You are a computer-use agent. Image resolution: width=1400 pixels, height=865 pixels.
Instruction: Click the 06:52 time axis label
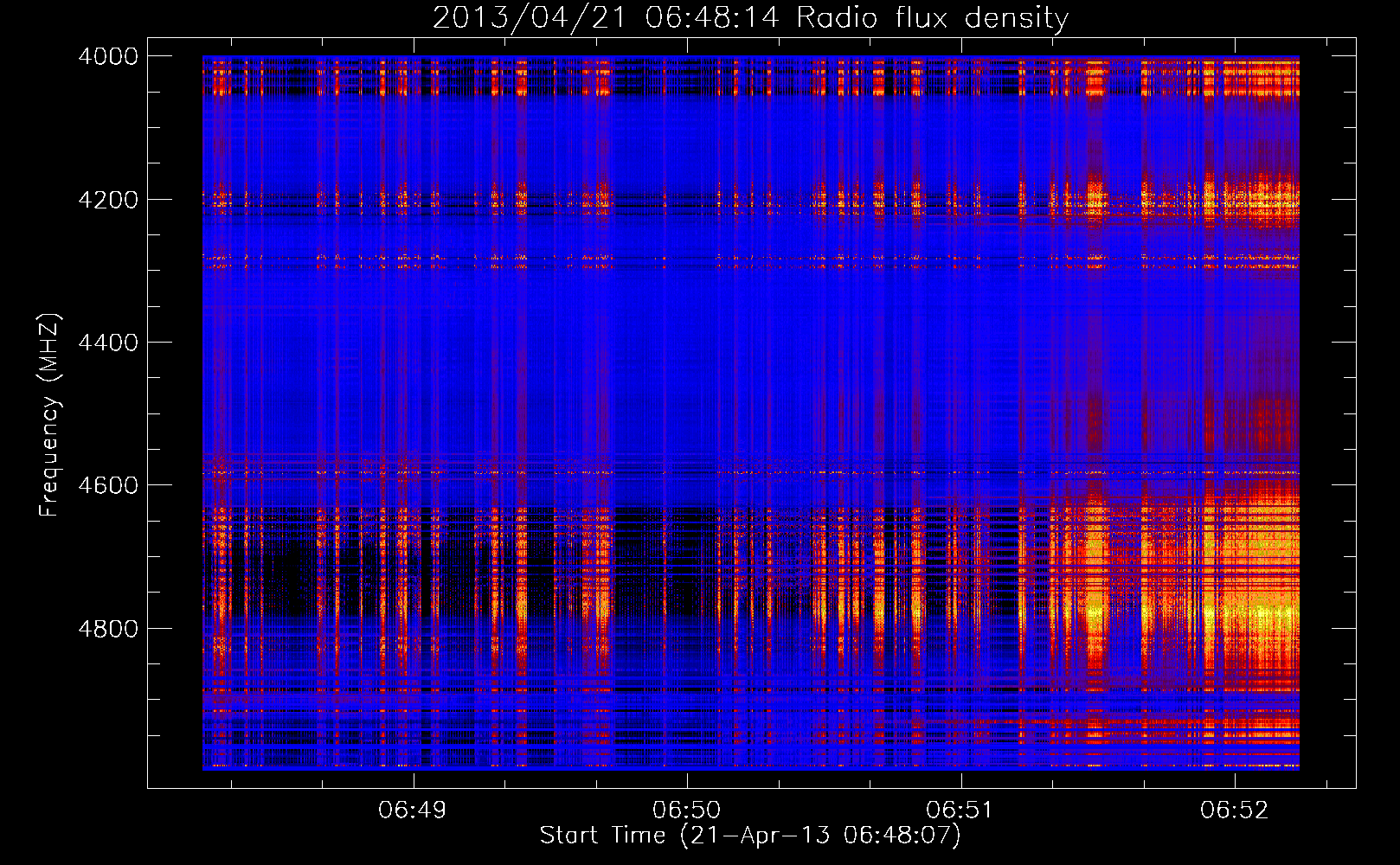(1234, 810)
